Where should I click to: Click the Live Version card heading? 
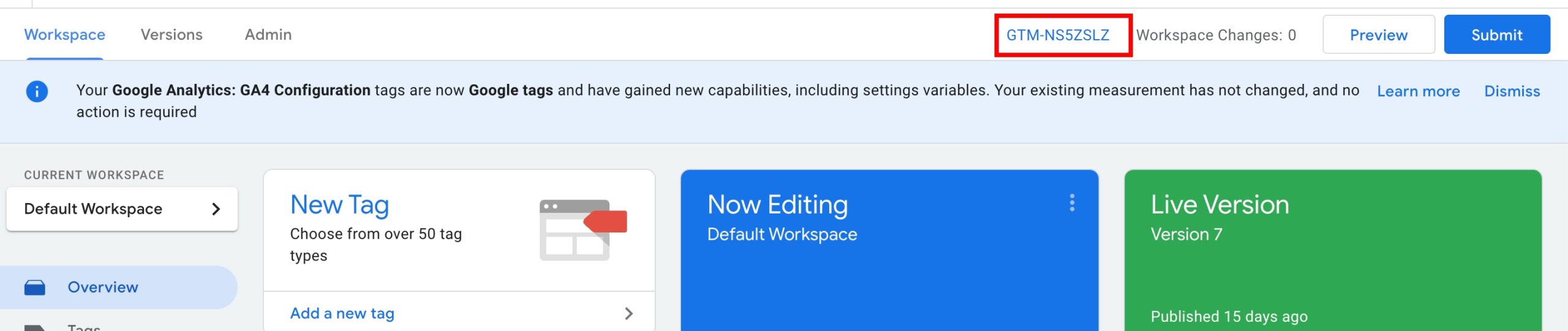pyautogui.click(x=1219, y=205)
